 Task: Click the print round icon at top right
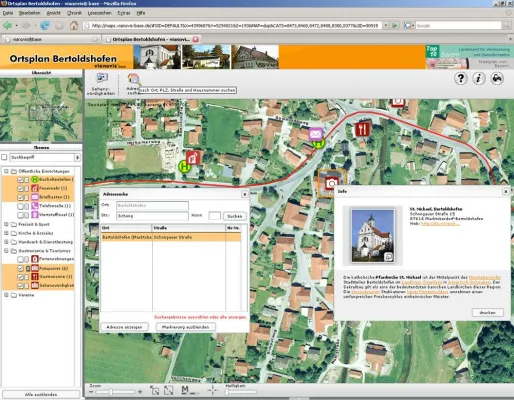[497, 79]
